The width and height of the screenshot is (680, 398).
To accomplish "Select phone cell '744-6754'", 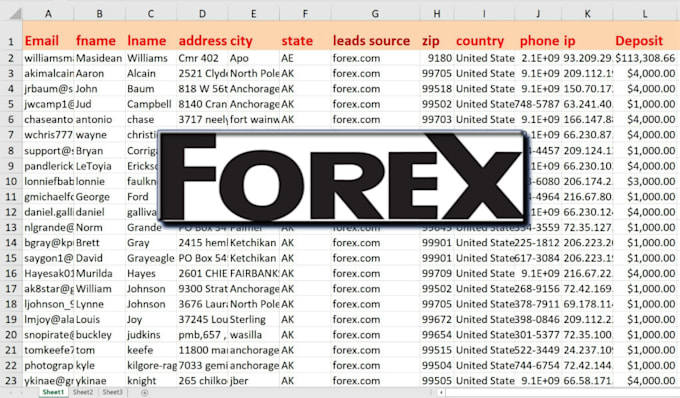I will 538,365.
